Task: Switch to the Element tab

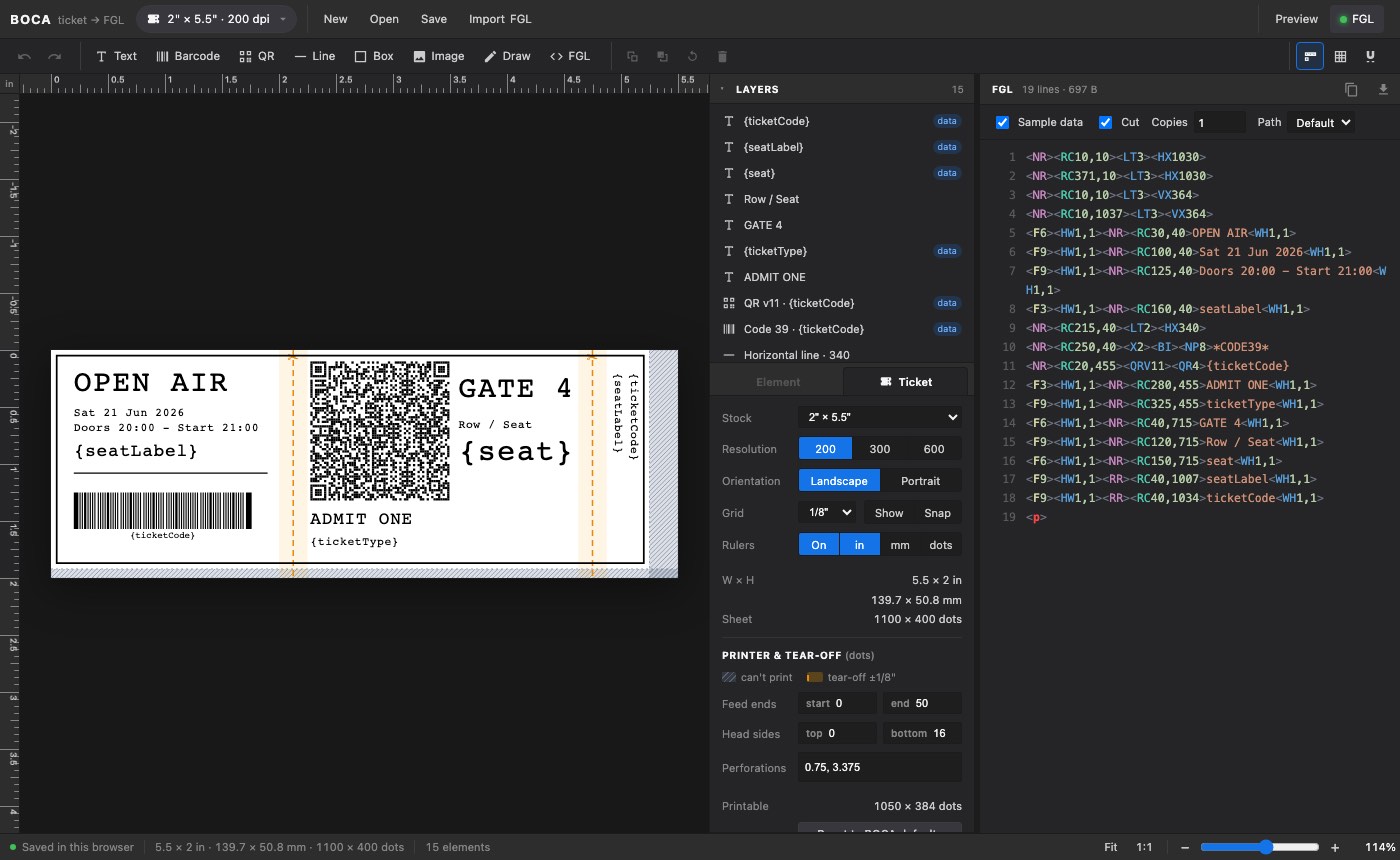Action: tap(778, 382)
